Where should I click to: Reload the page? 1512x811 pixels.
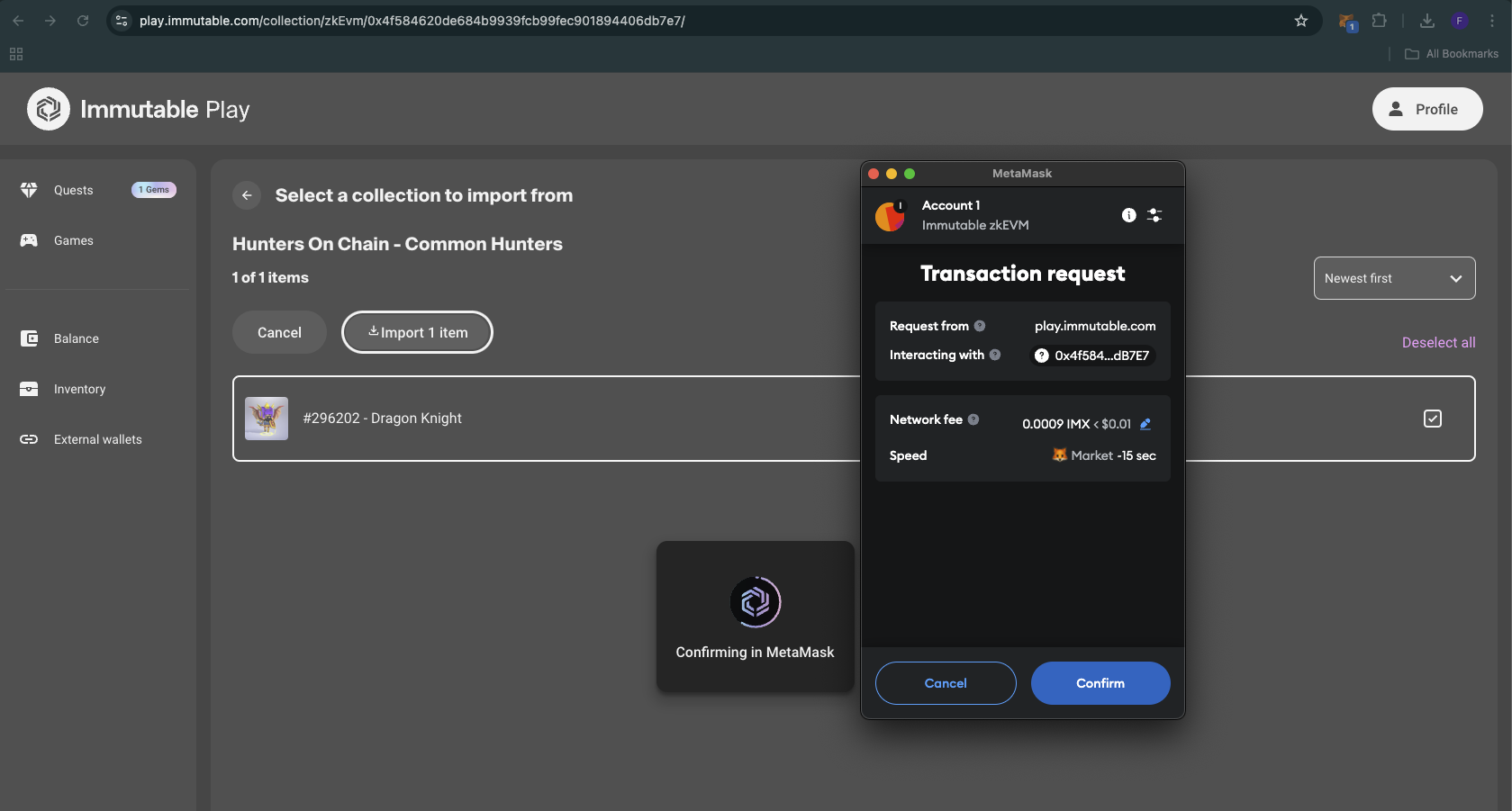(83, 21)
